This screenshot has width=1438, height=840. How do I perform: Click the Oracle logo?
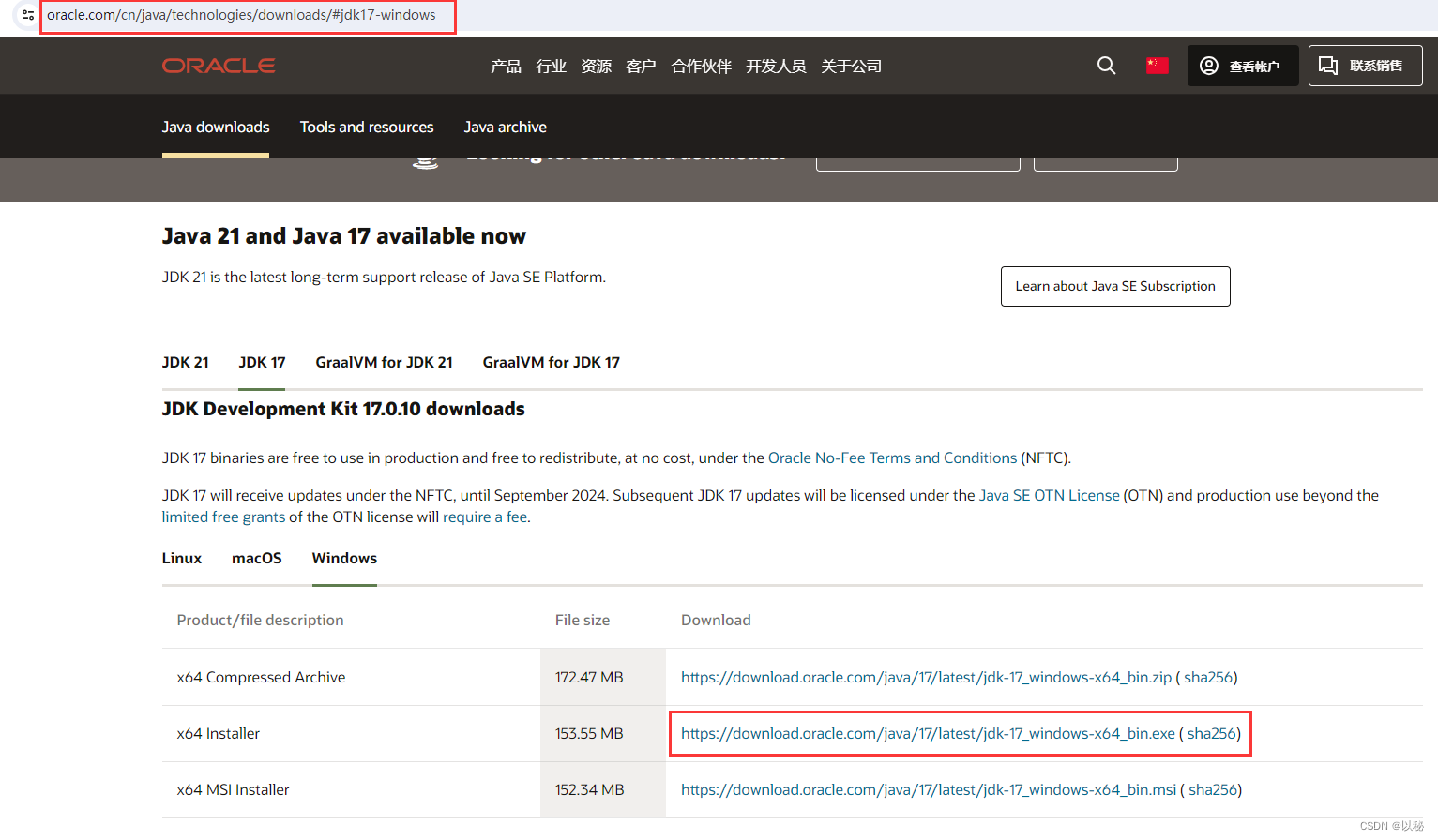pyautogui.click(x=219, y=66)
